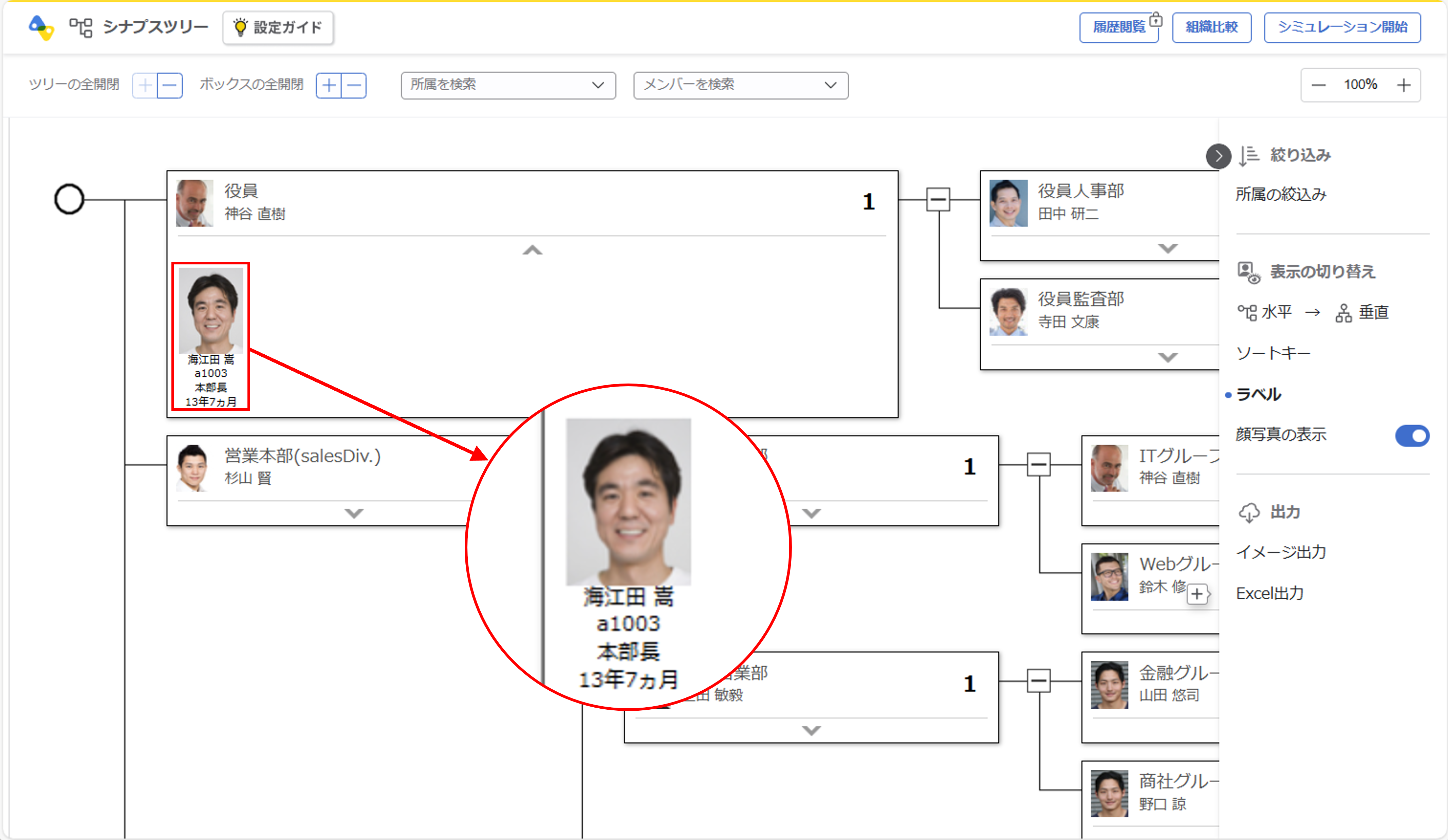Select the ラベル menu item
This screenshot has height=840, width=1448.
pos(1258,394)
